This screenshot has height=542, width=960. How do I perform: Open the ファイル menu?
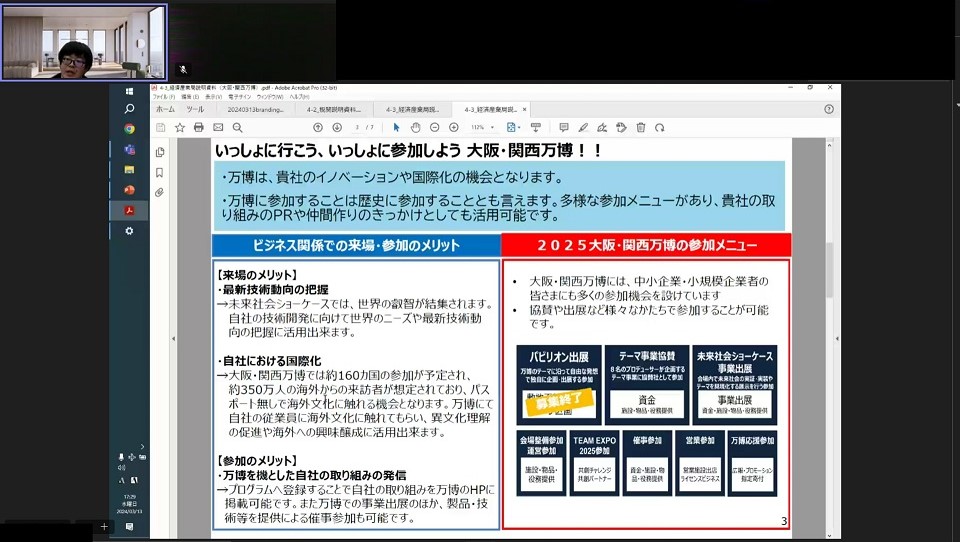click(x=160, y=97)
